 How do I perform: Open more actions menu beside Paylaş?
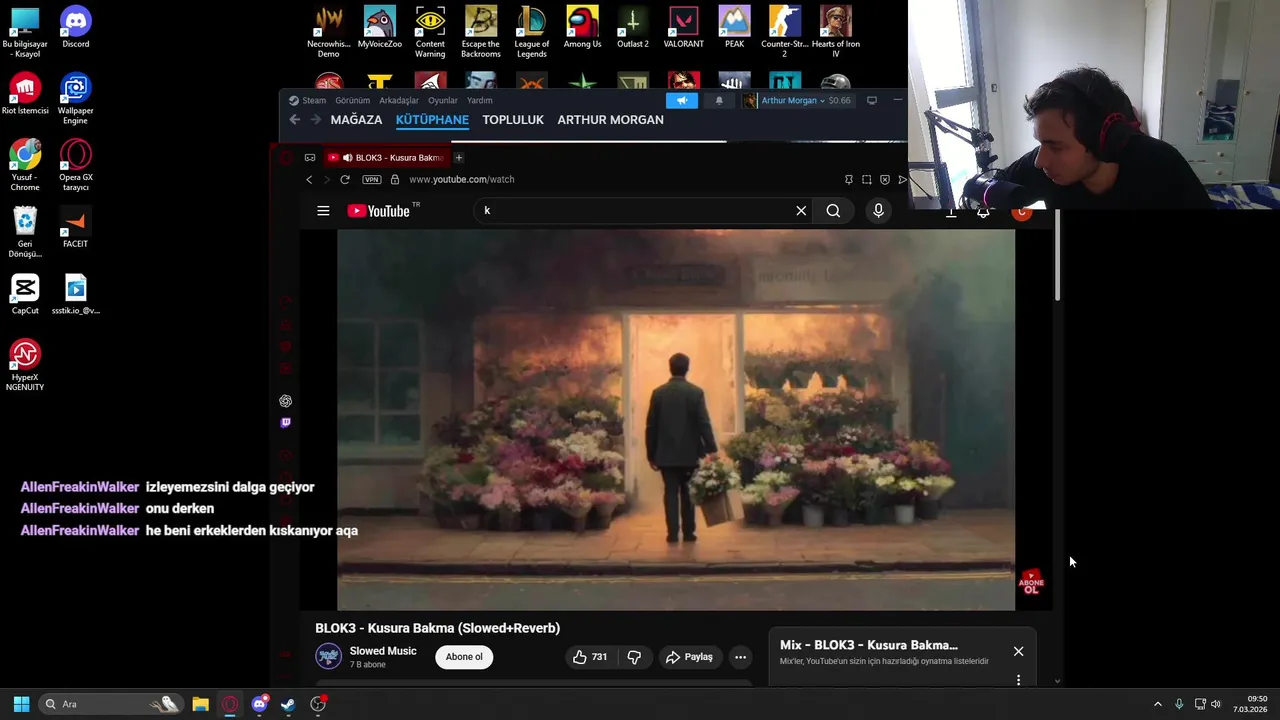click(x=740, y=657)
